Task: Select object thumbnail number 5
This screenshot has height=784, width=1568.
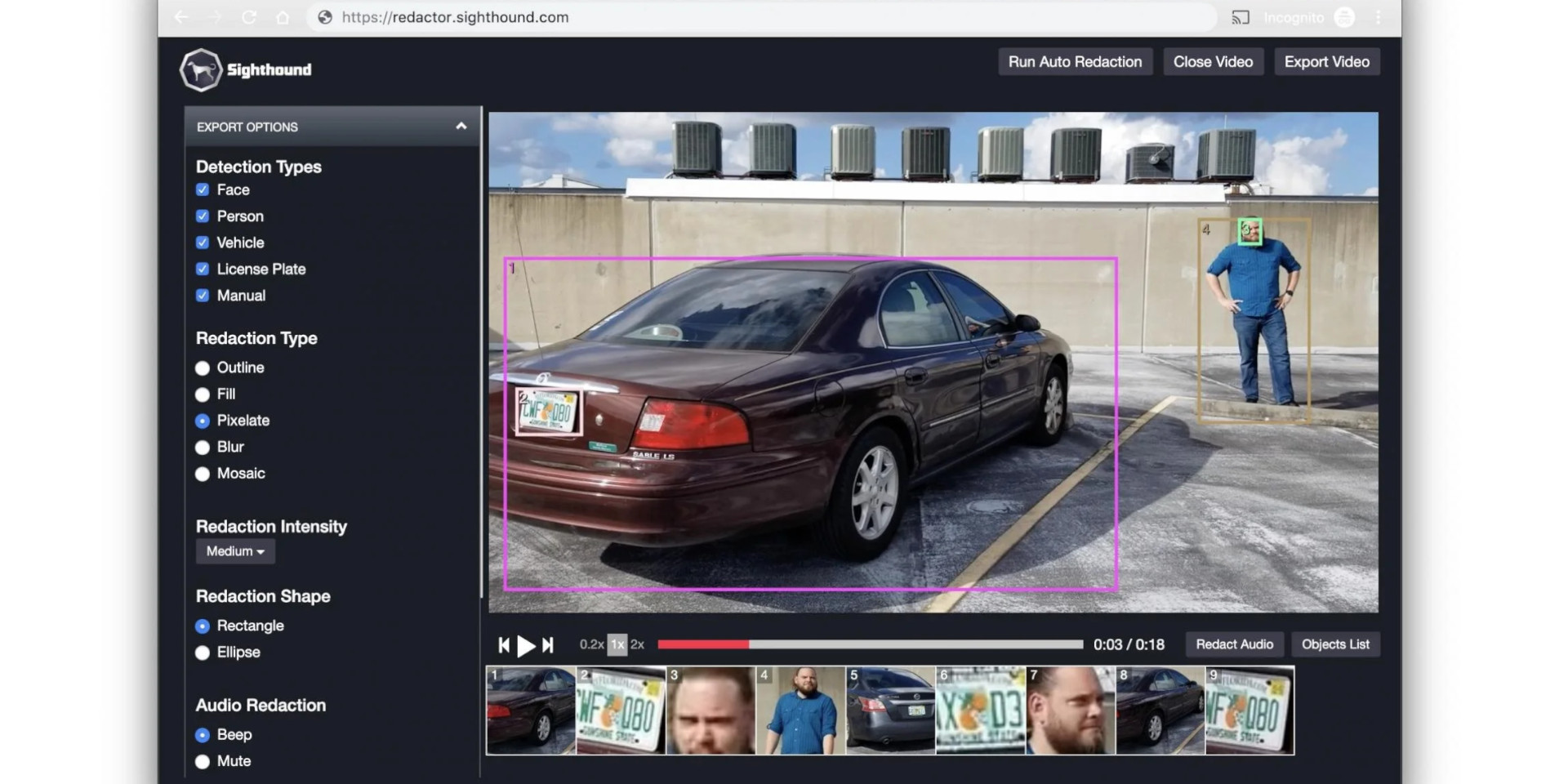Action: coord(890,710)
